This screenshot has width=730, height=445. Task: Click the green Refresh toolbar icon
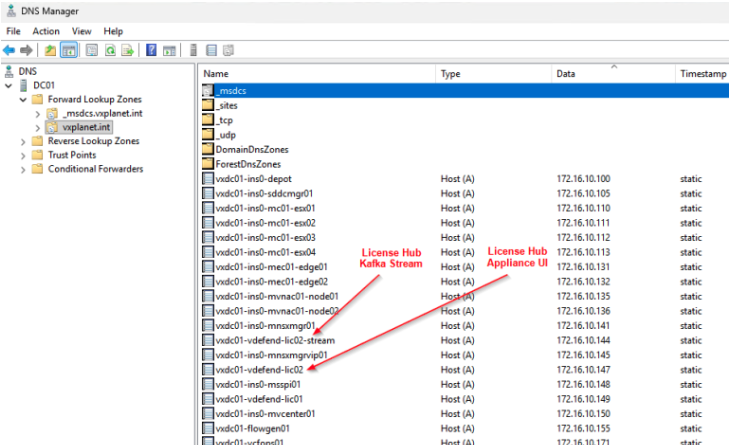pyautogui.click(x=110, y=50)
